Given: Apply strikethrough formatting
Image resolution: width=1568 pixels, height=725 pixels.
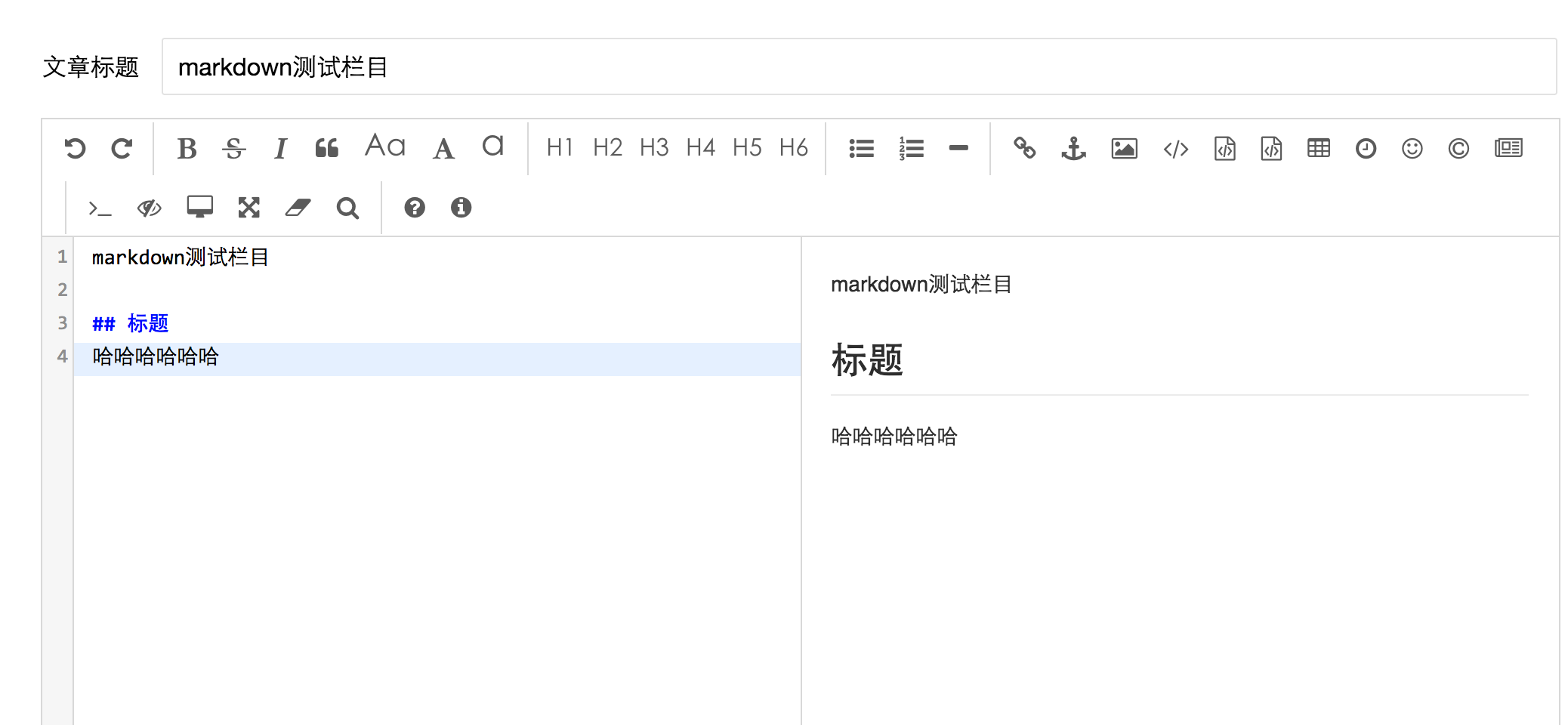Looking at the screenshot, I should pyautogui.click(x=234, y=148).
